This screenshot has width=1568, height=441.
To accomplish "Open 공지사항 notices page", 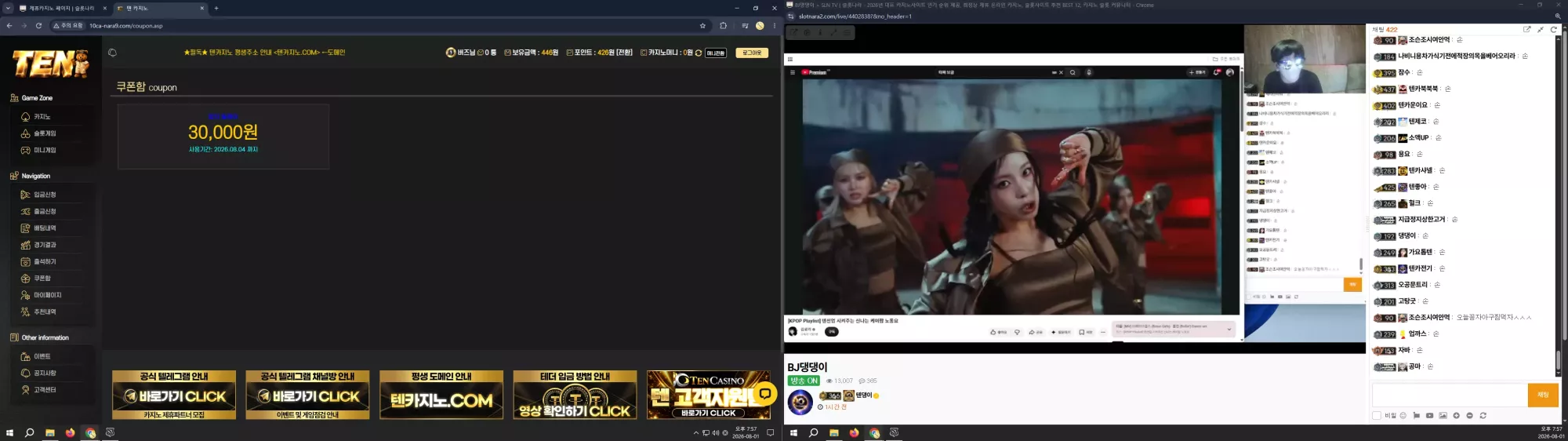I will point(45,373).
